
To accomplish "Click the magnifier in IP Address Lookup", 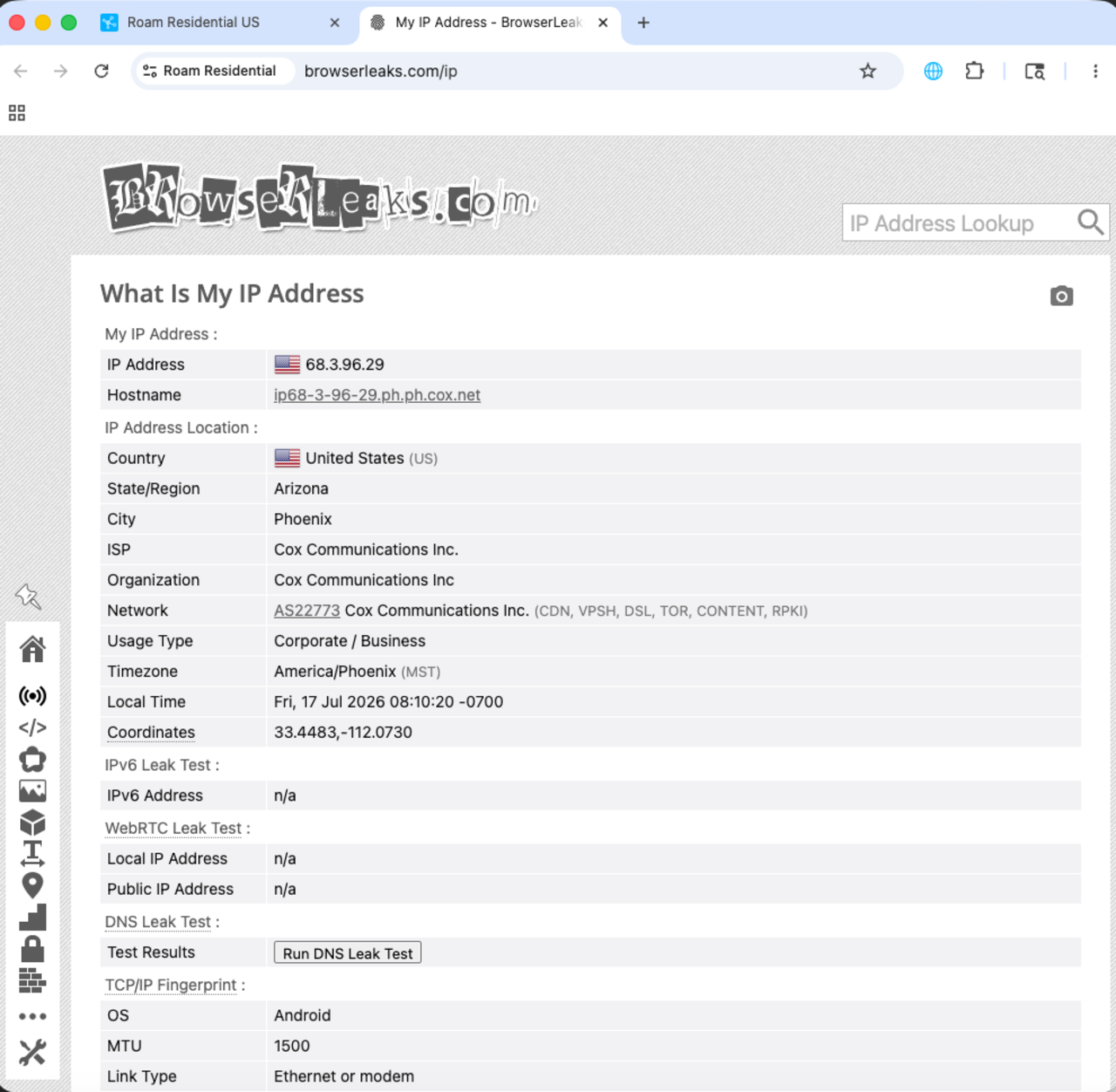I will [1090, 222].
